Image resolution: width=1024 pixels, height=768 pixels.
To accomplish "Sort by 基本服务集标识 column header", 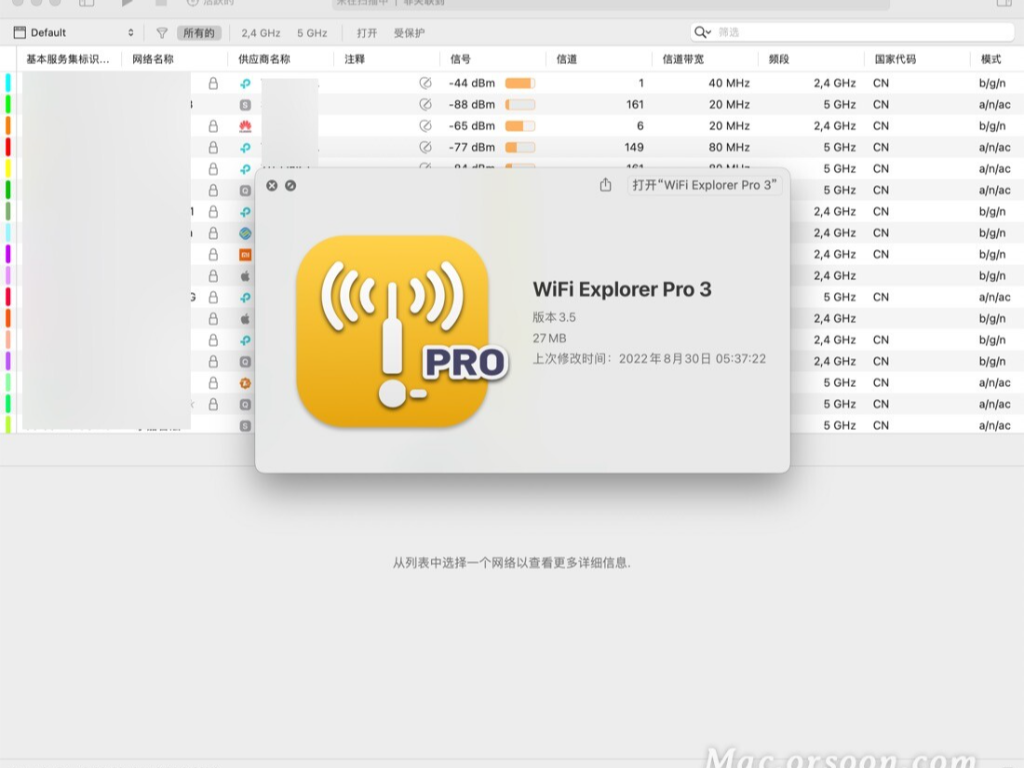I will (x=68, y=59).
